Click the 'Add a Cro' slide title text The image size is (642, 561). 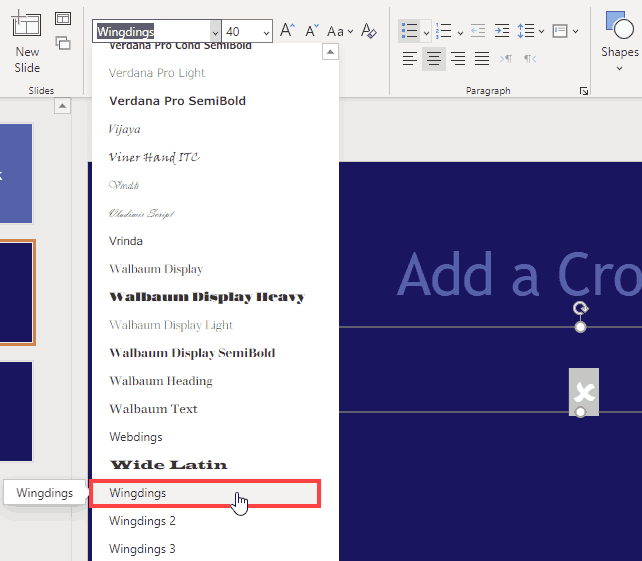pyautogui.click(x=519, y=274)
